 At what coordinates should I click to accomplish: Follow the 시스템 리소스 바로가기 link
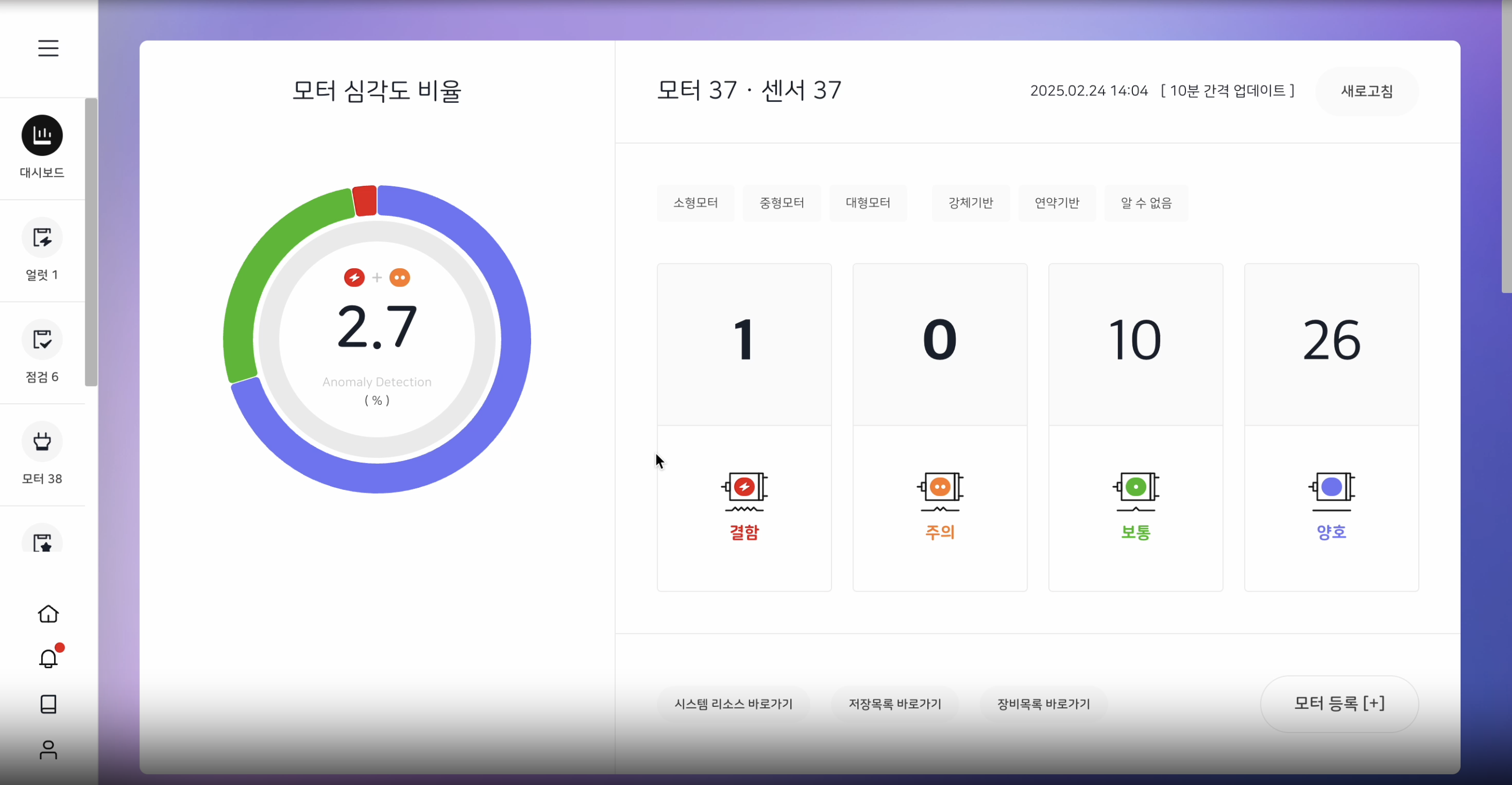(x=733, y=704)
